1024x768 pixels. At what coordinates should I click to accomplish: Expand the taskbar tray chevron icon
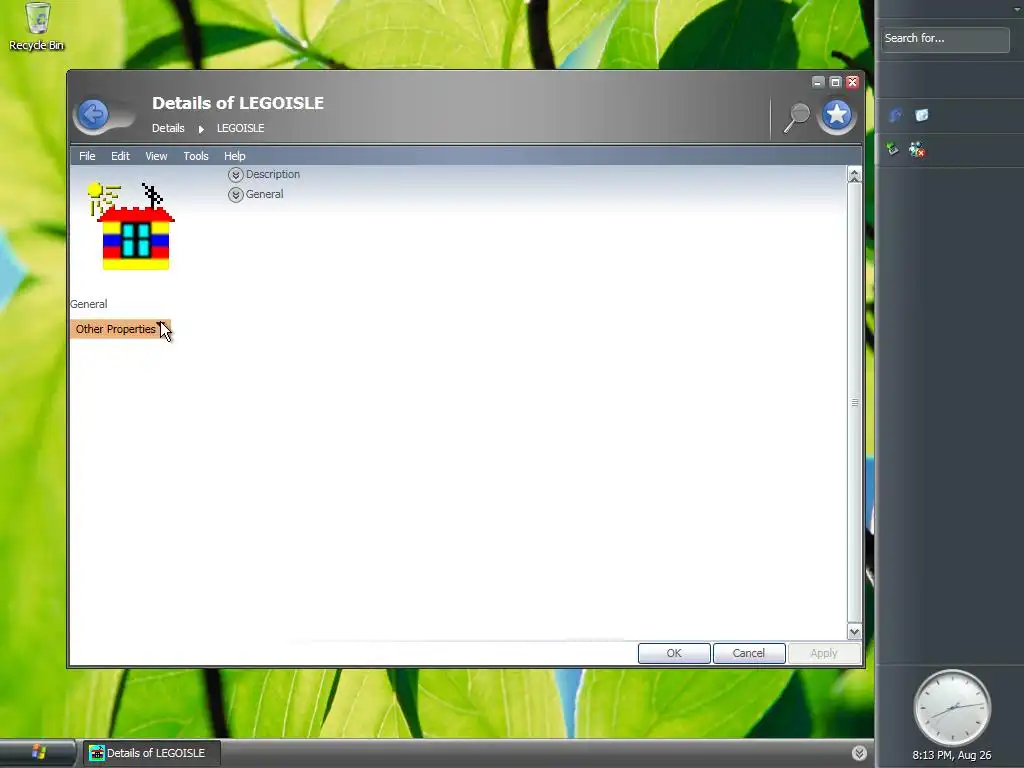[x=859, y=753]
